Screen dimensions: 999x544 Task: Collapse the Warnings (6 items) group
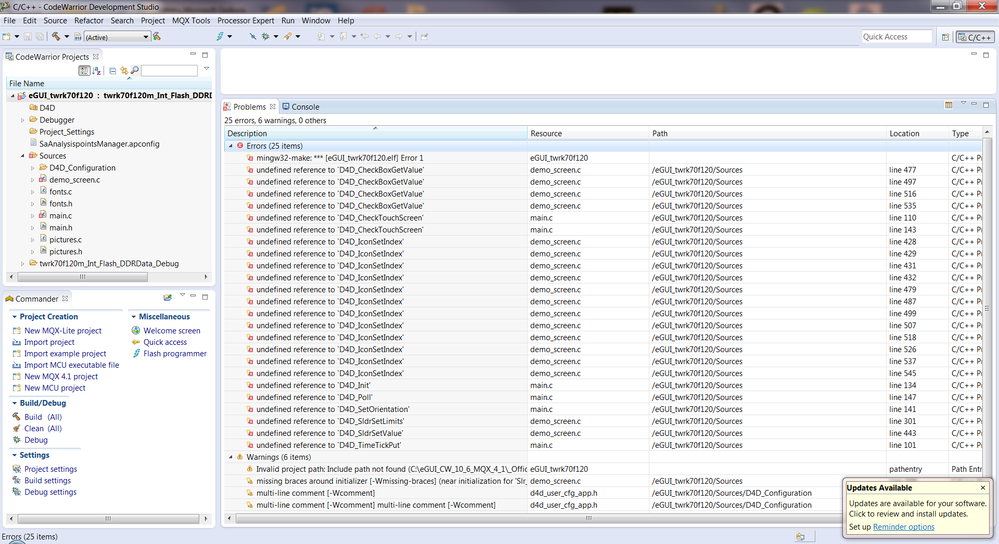pyautogui.click(x=231, y=457)
